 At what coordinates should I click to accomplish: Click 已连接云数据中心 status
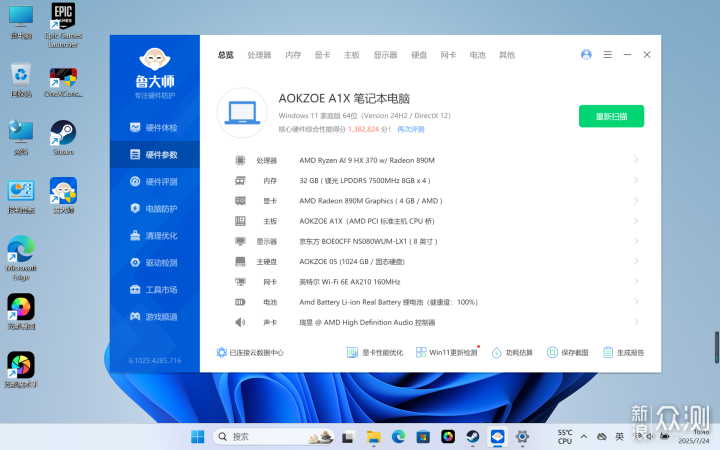tap(250, 353)
